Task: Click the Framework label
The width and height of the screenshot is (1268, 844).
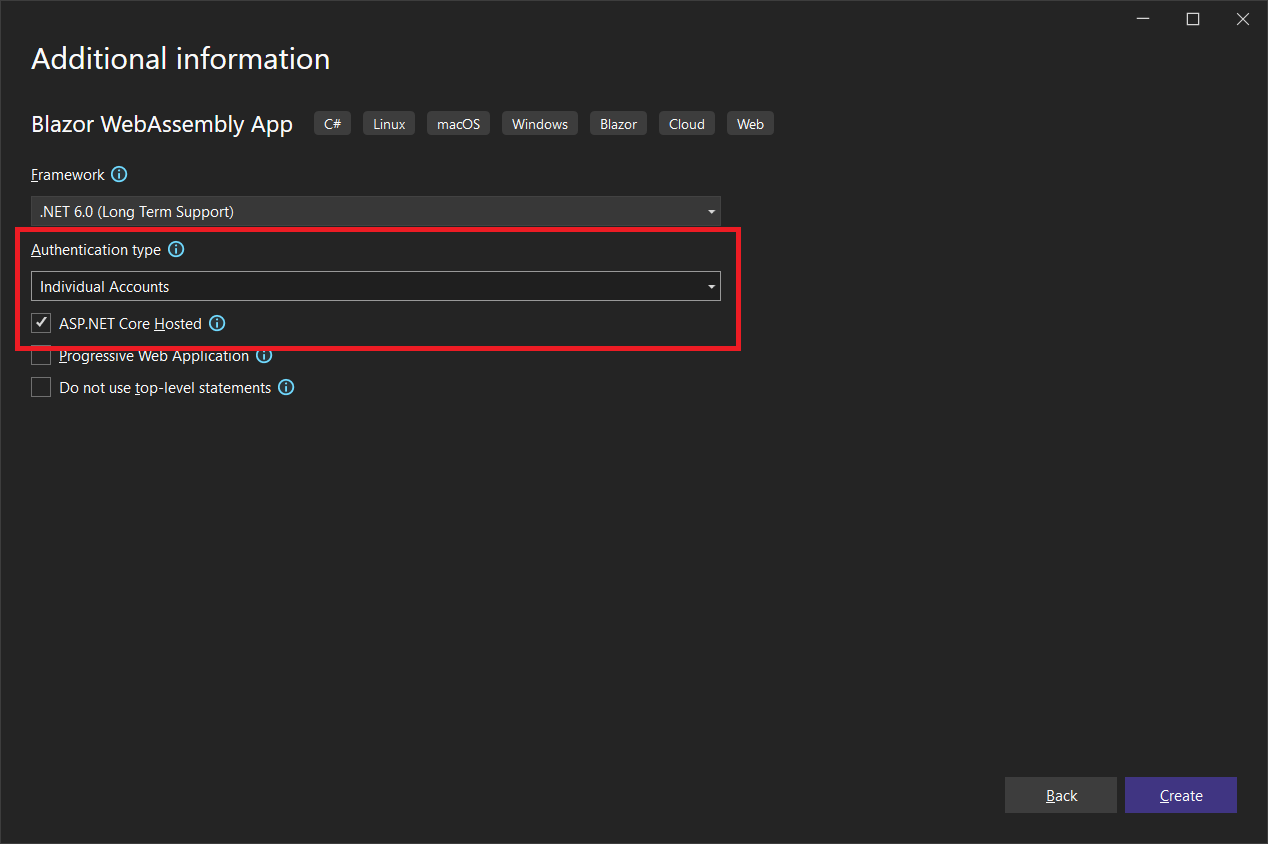Action: 68,174
